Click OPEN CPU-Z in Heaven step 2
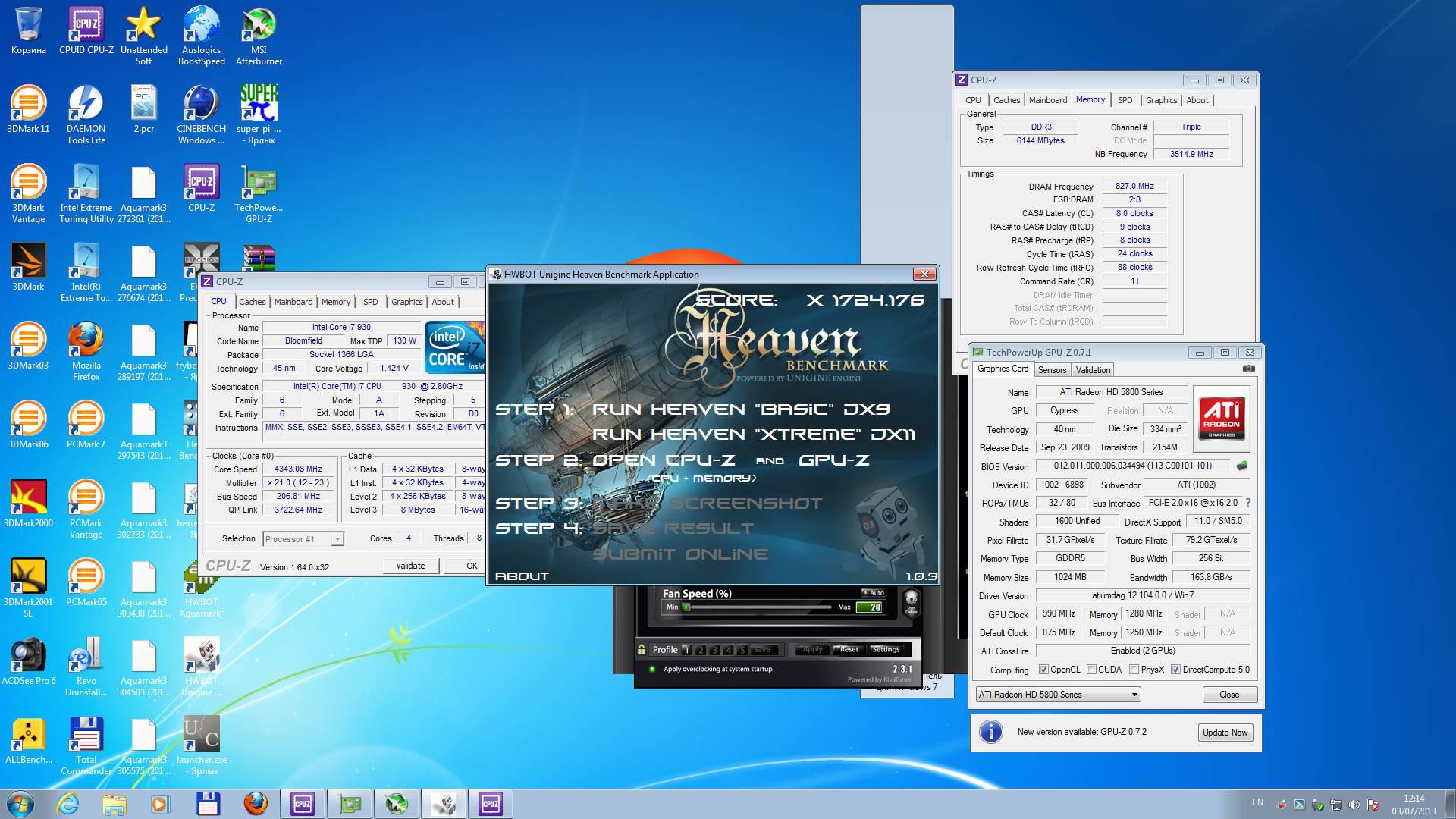Image resolution: width=1456 pixels, height=819 pixels. coord(663,460)
